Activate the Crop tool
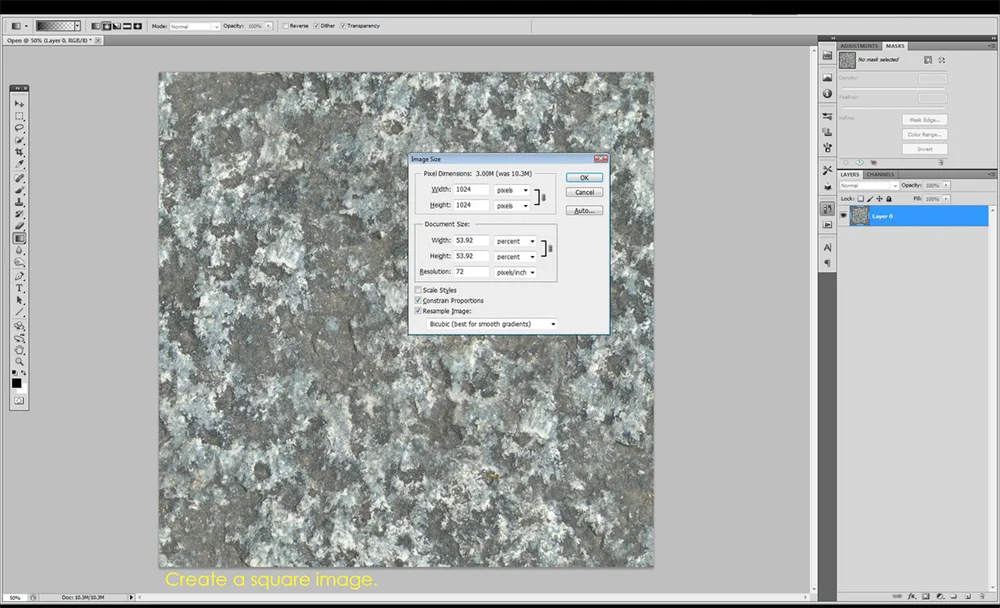 (x=19, y=149)
